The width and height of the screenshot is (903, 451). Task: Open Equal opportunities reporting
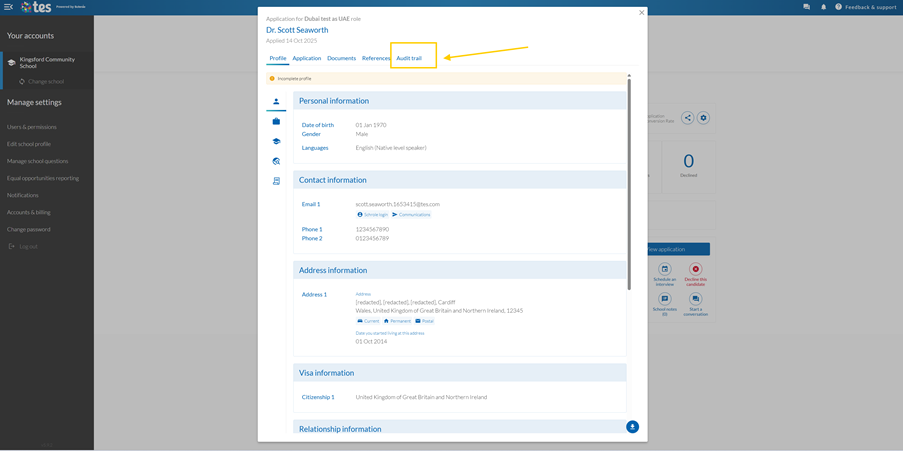pos(43,178)
